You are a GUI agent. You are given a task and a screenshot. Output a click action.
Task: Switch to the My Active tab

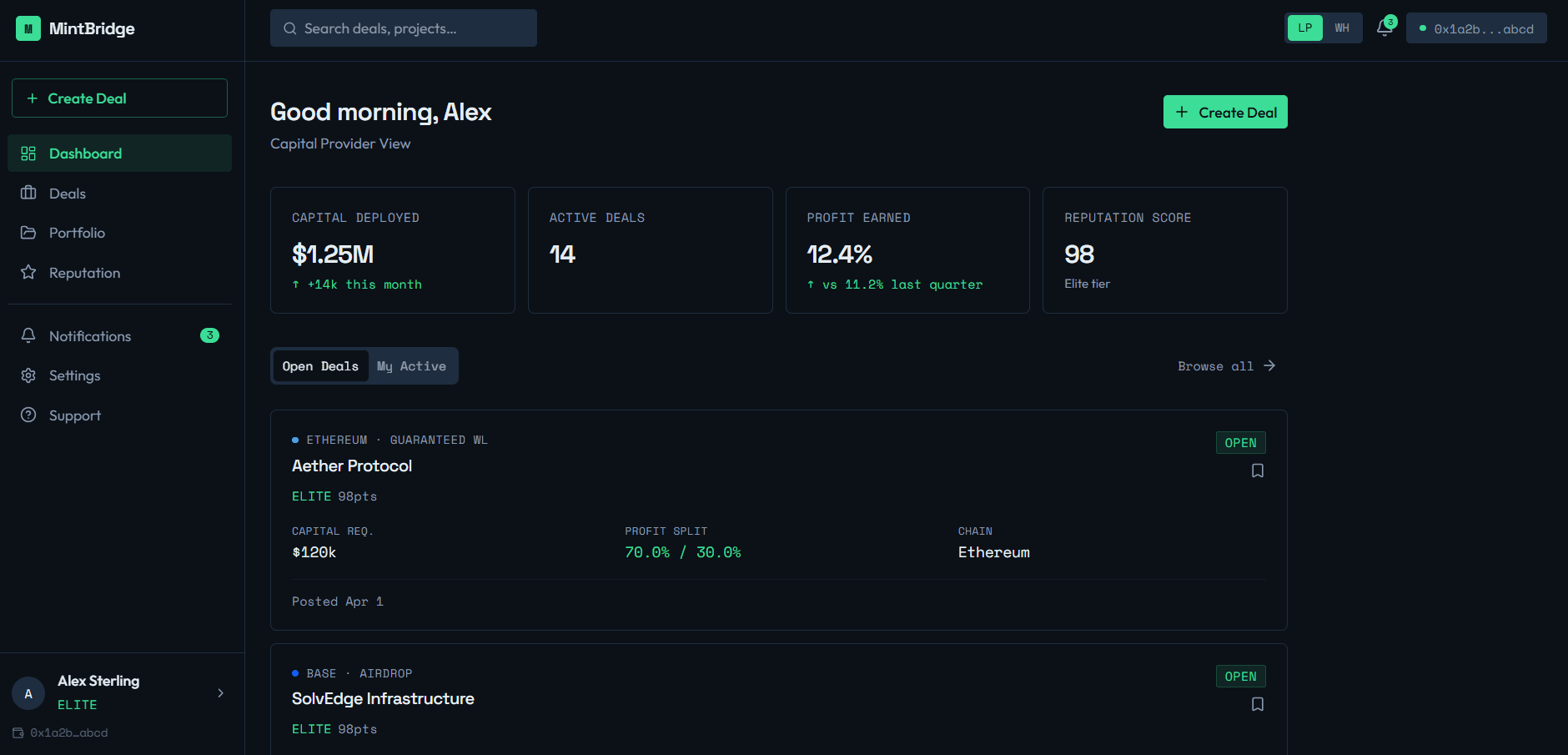[411, 365]
